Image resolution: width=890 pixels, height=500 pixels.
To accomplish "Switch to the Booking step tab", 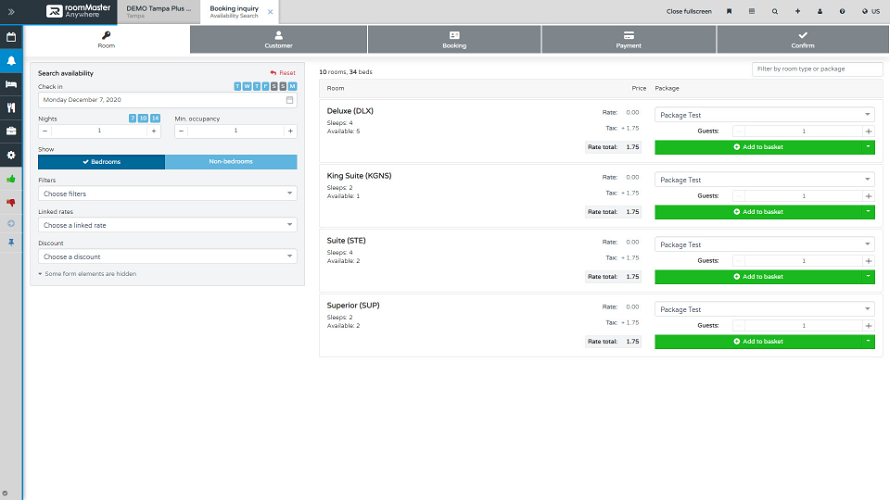I will 454,40.
